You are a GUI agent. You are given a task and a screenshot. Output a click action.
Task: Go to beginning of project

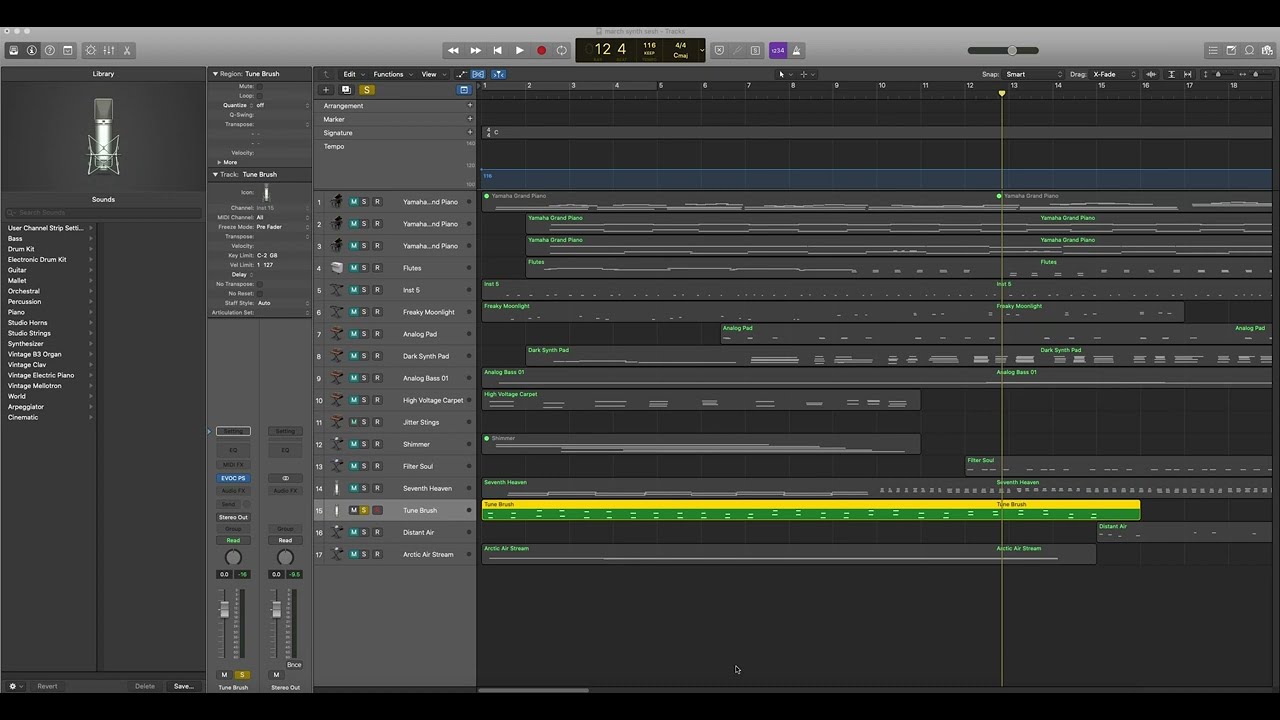click(x=497, y=50)
